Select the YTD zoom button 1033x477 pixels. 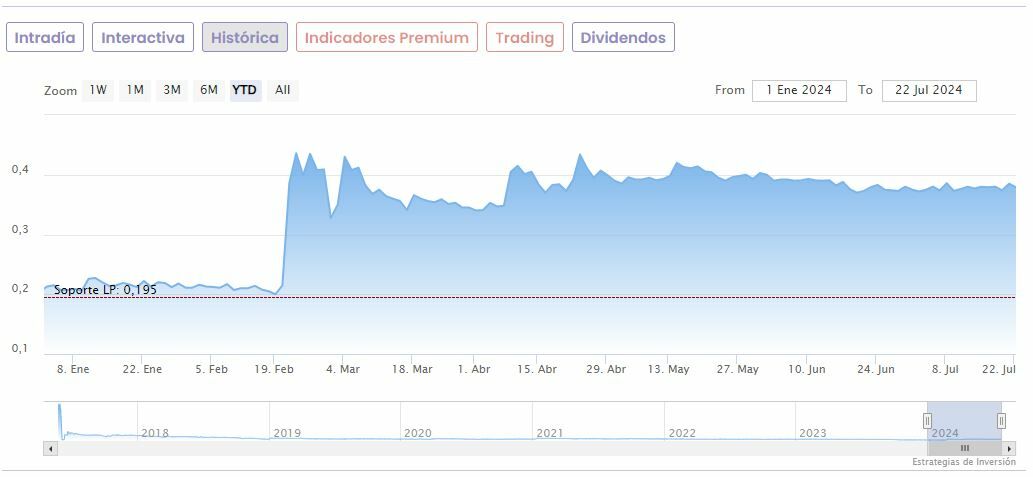pyautogui.click(x=244, y=90)
